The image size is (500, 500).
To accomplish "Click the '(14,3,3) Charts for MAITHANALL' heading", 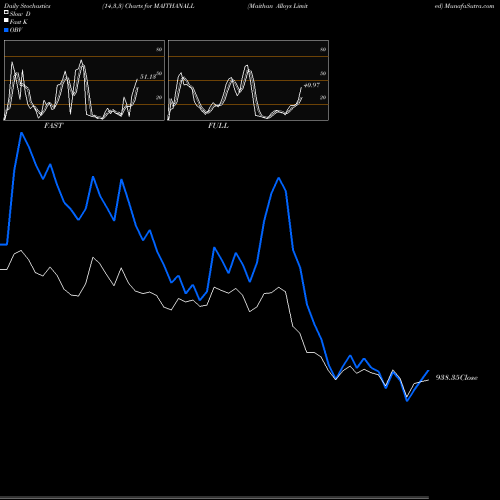I will pos(148,6).
